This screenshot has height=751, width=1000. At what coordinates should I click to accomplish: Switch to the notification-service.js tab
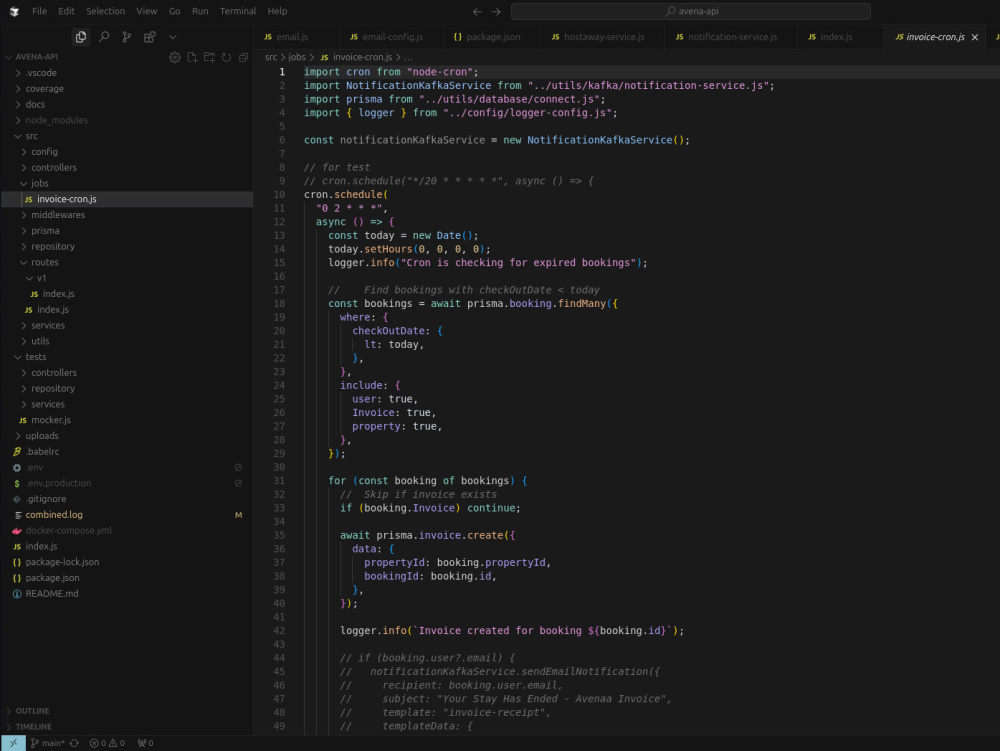732,37
